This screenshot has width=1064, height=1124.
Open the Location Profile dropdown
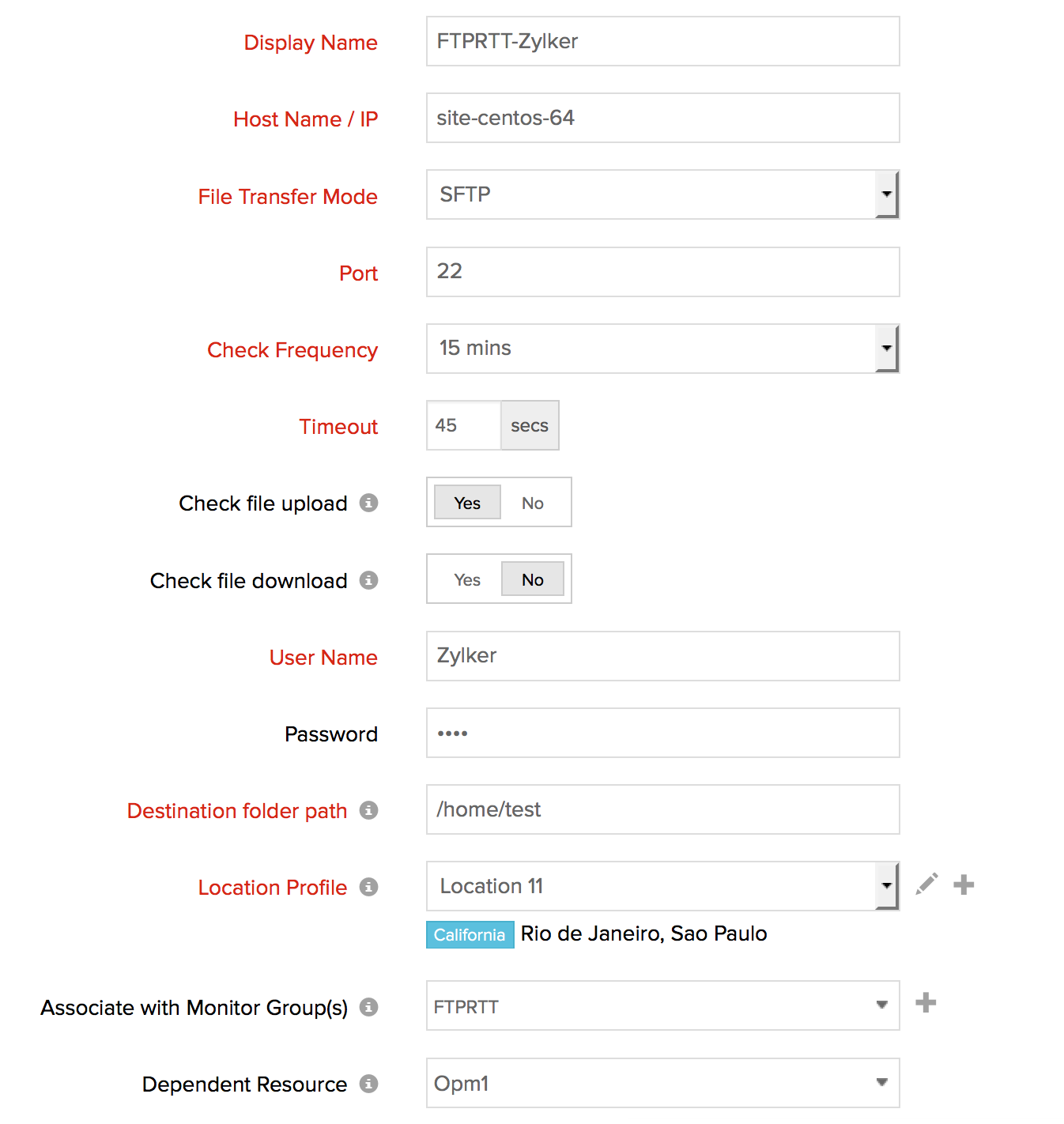coord(662,886)
